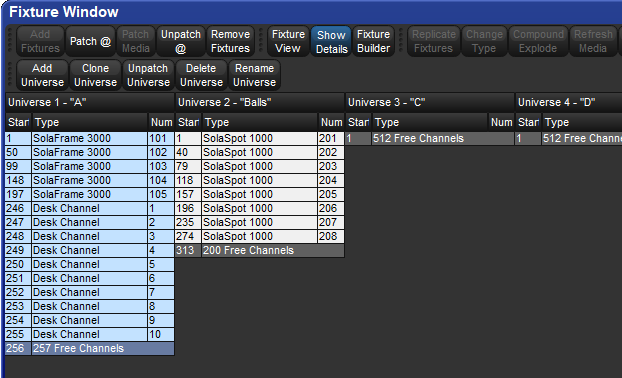Select SolaSpot 1000 at start address 118

260,180
